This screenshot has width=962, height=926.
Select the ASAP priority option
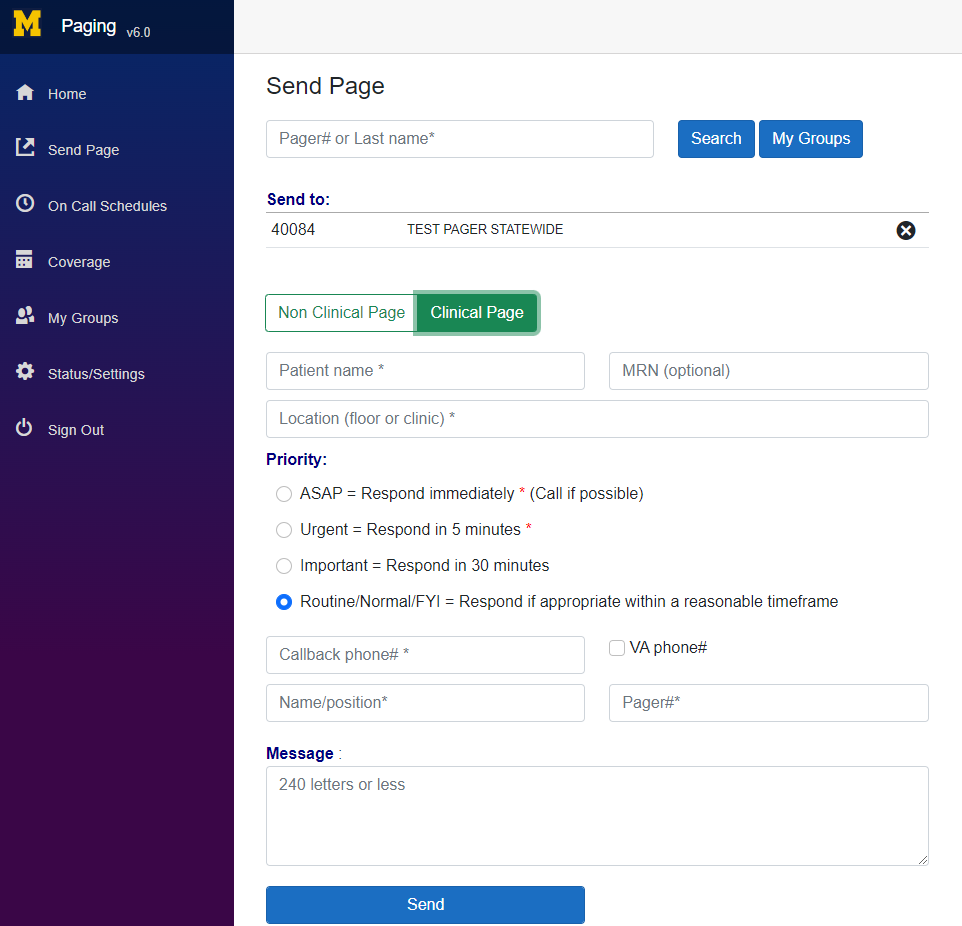(284, 493)
